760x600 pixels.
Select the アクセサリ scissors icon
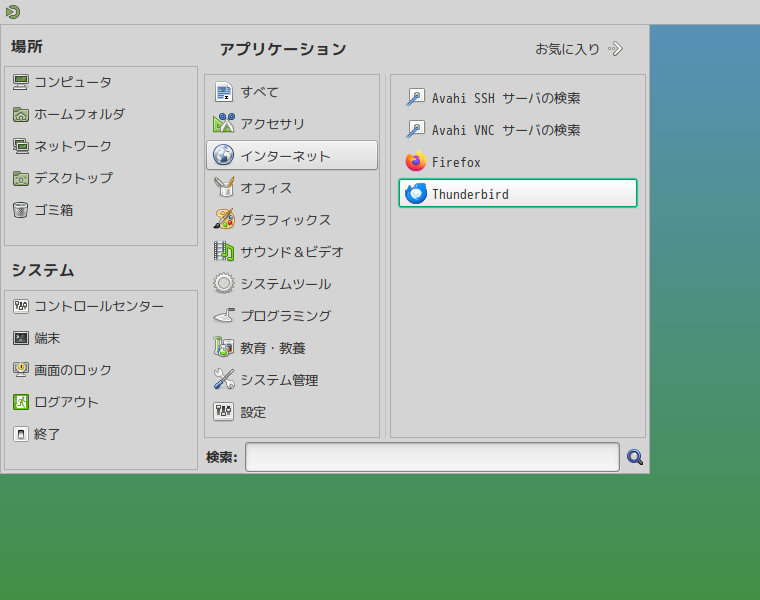click(x=223, y=124)
